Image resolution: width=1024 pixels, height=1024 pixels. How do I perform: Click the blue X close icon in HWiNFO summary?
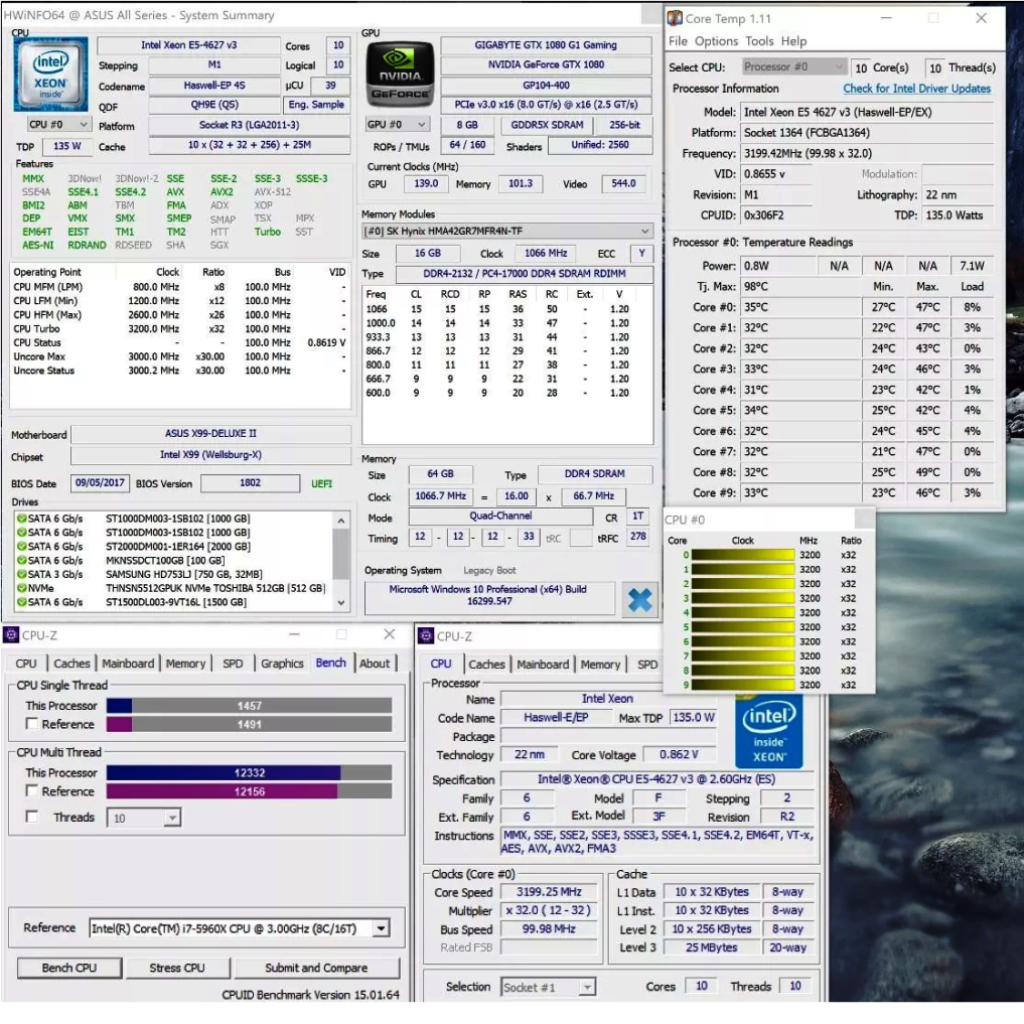pos(639,600)
